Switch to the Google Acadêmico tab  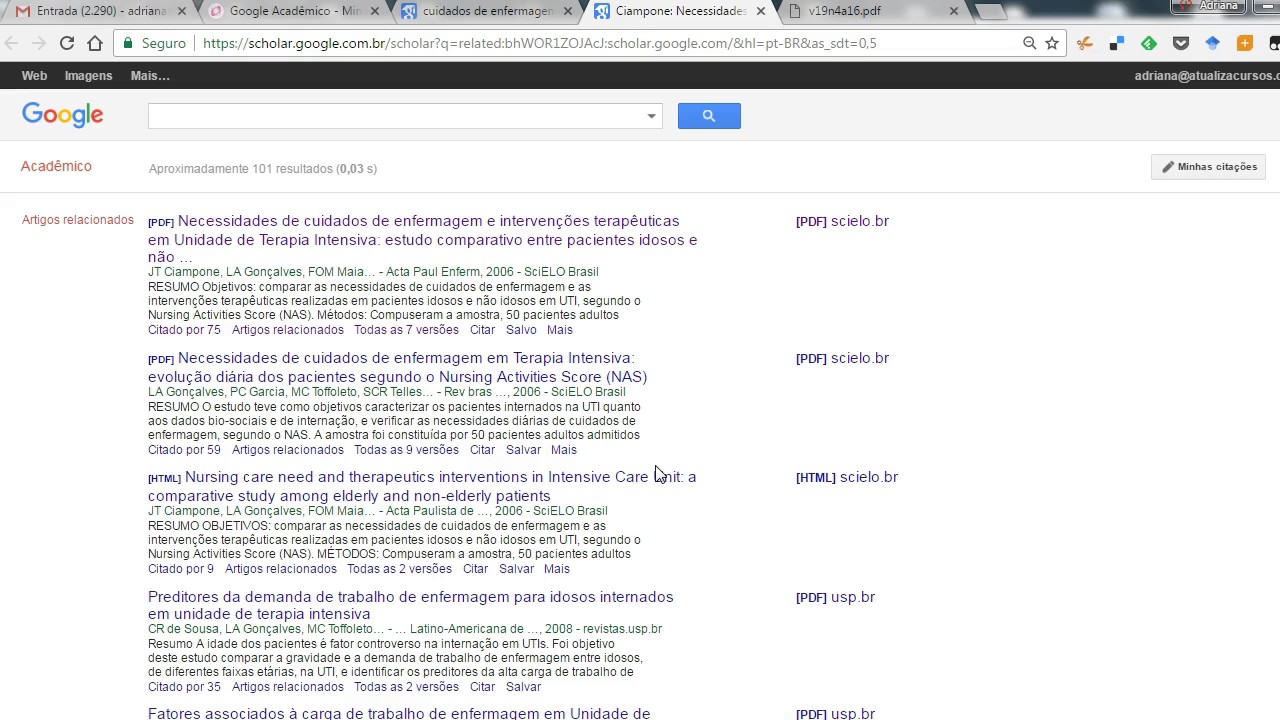[295, 11]
